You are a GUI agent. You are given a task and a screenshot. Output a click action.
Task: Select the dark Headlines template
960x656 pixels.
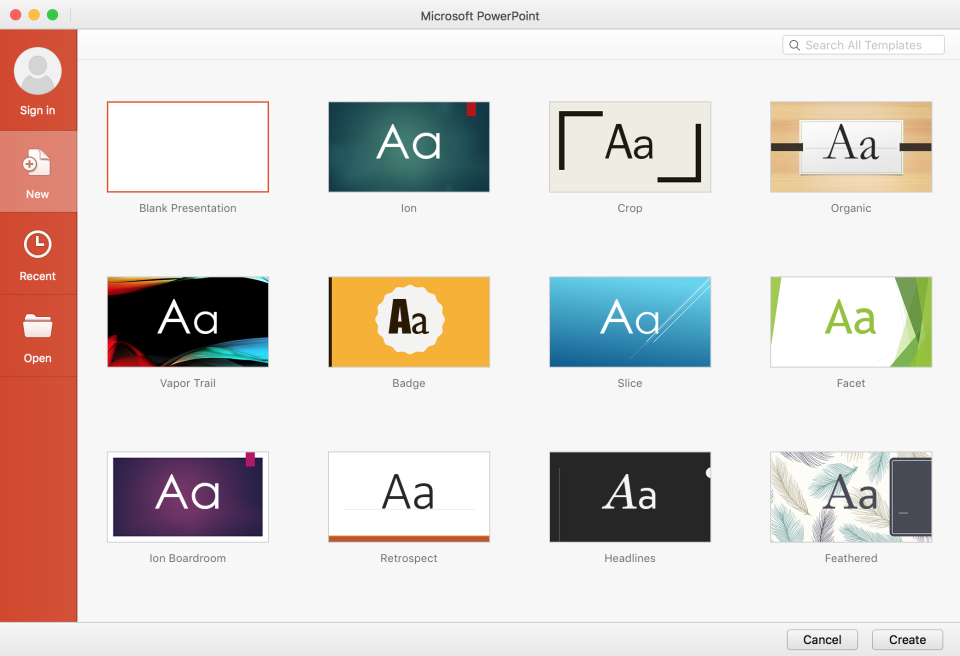tap(629, 496)
